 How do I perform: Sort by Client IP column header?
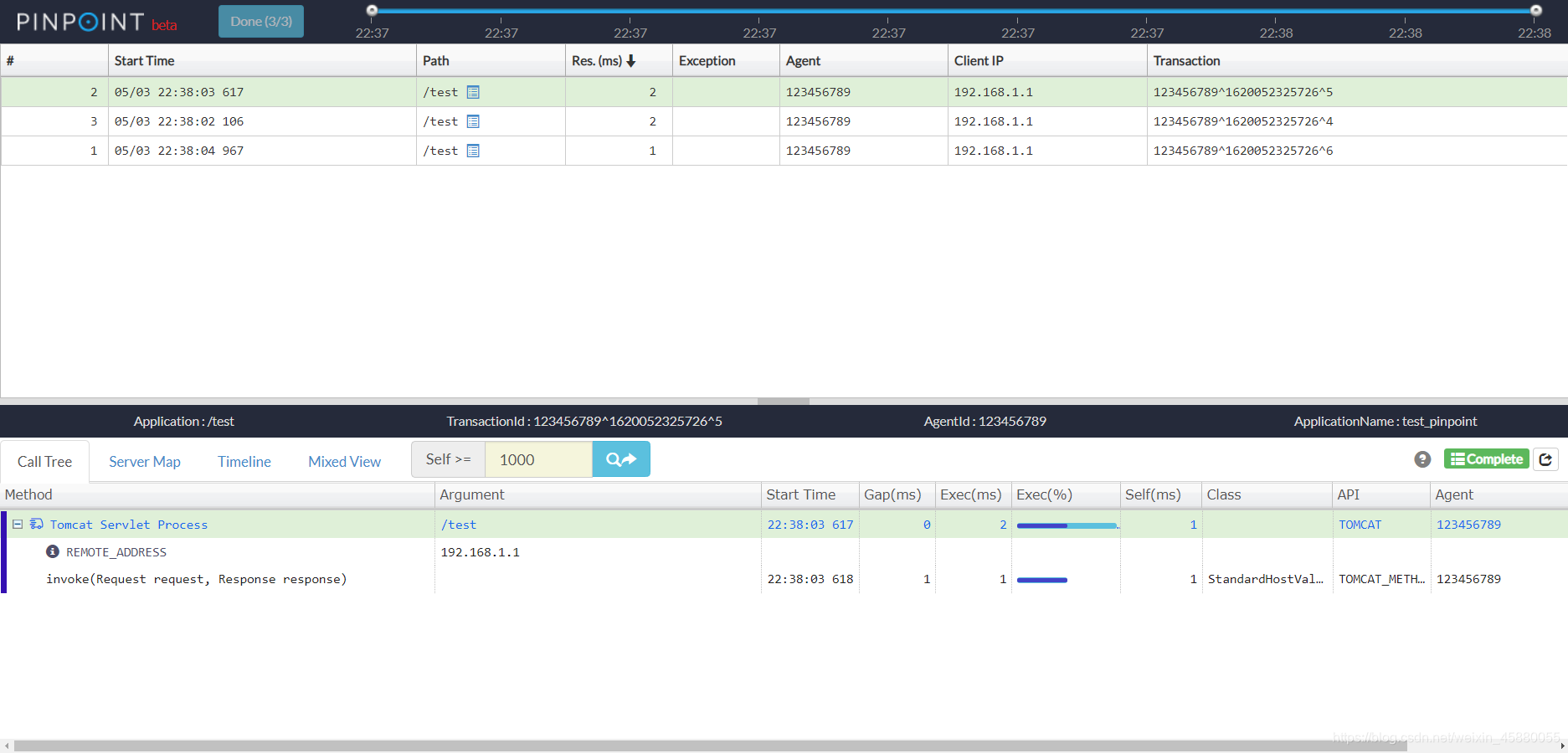(1047, 61)
